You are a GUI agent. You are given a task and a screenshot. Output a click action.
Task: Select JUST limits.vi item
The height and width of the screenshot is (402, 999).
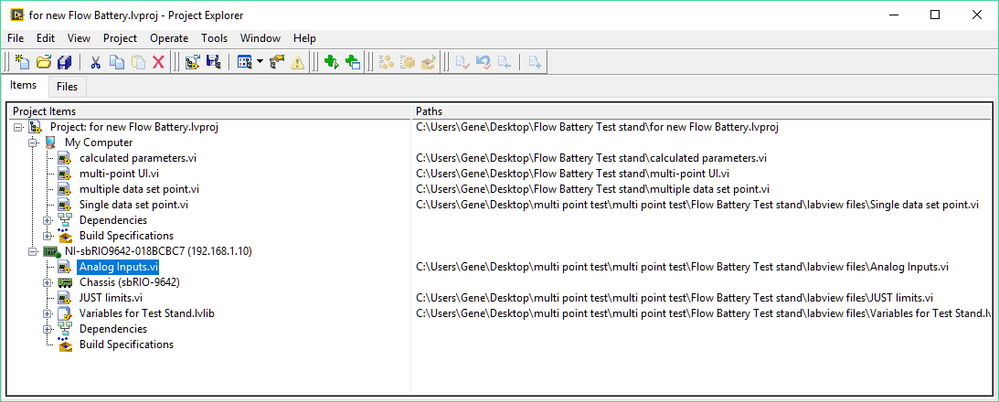pyautogui.click(x=110, y=298)
